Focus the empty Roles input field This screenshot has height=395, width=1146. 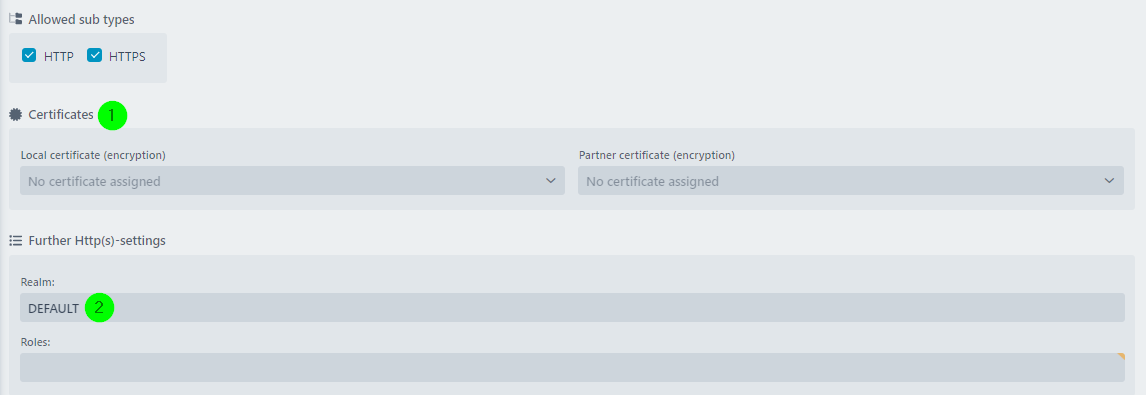click(572, 368)
